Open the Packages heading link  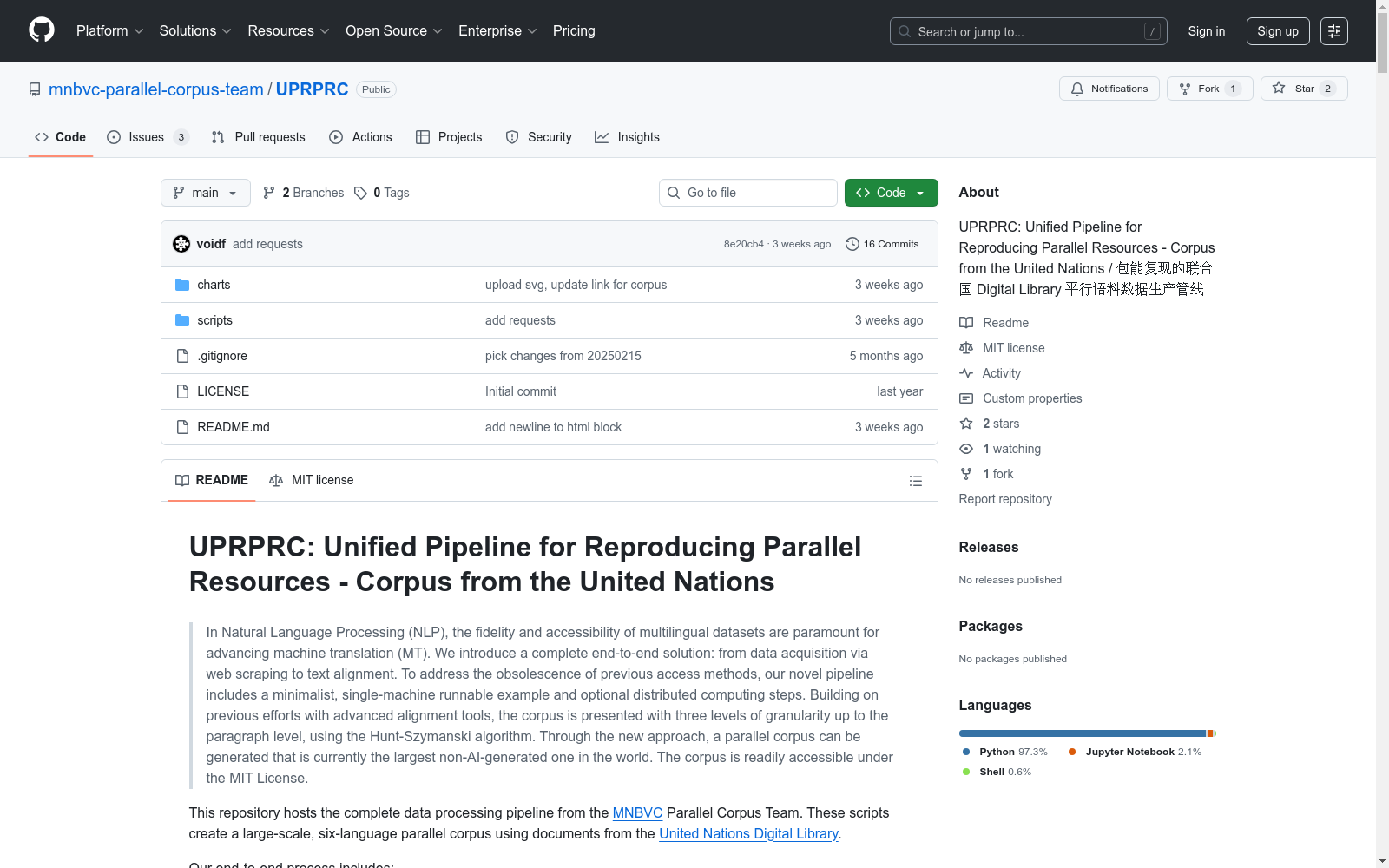[x=991, y=626]
